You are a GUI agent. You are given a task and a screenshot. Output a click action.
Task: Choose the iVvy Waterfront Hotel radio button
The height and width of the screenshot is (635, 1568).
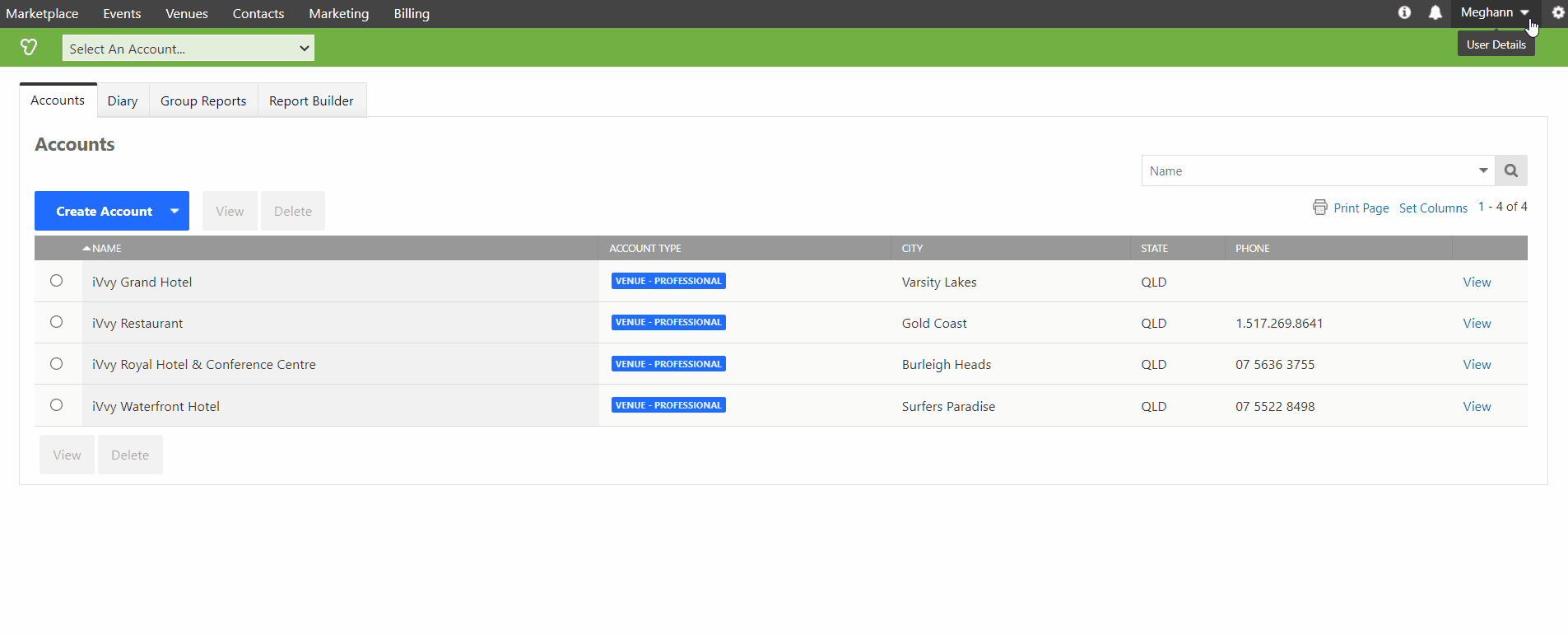[56, 405]
